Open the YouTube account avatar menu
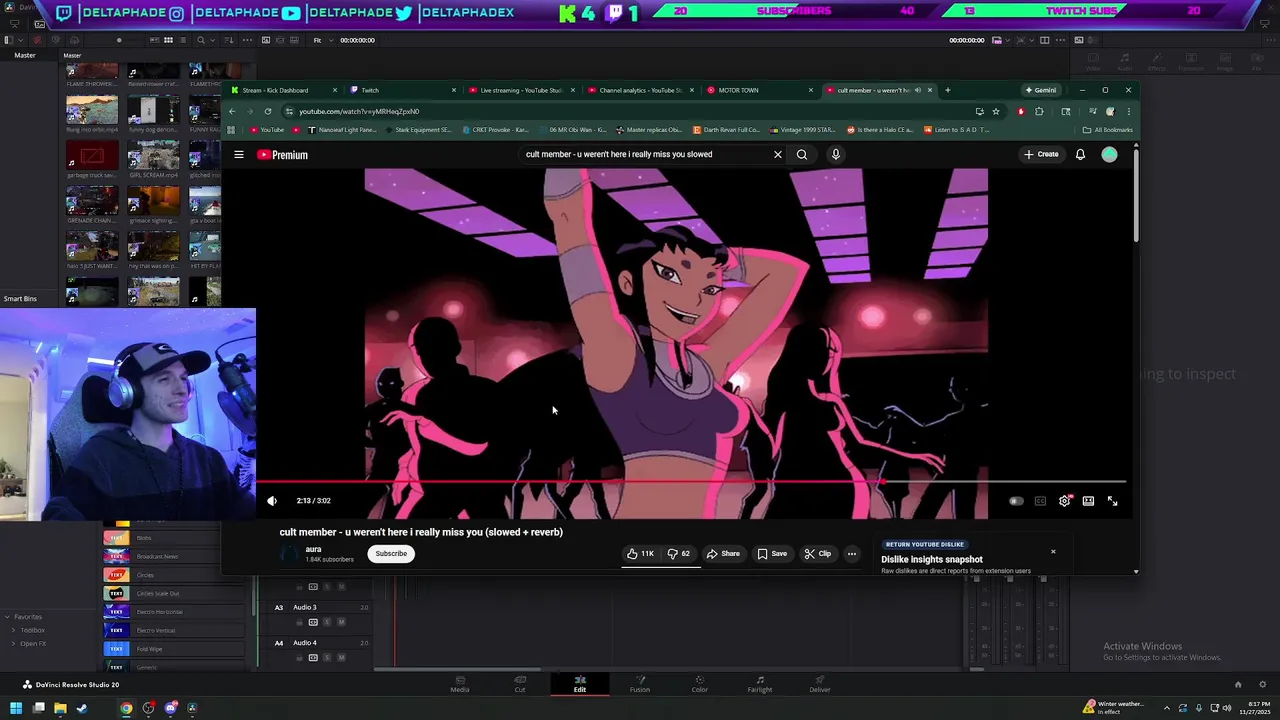 pyautogui.click(x=1109, y=155)
